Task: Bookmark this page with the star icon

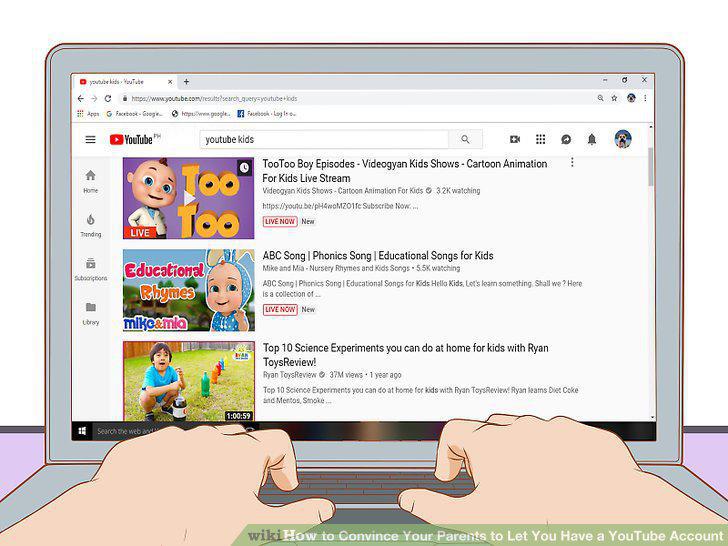Action: click(614, 98)
